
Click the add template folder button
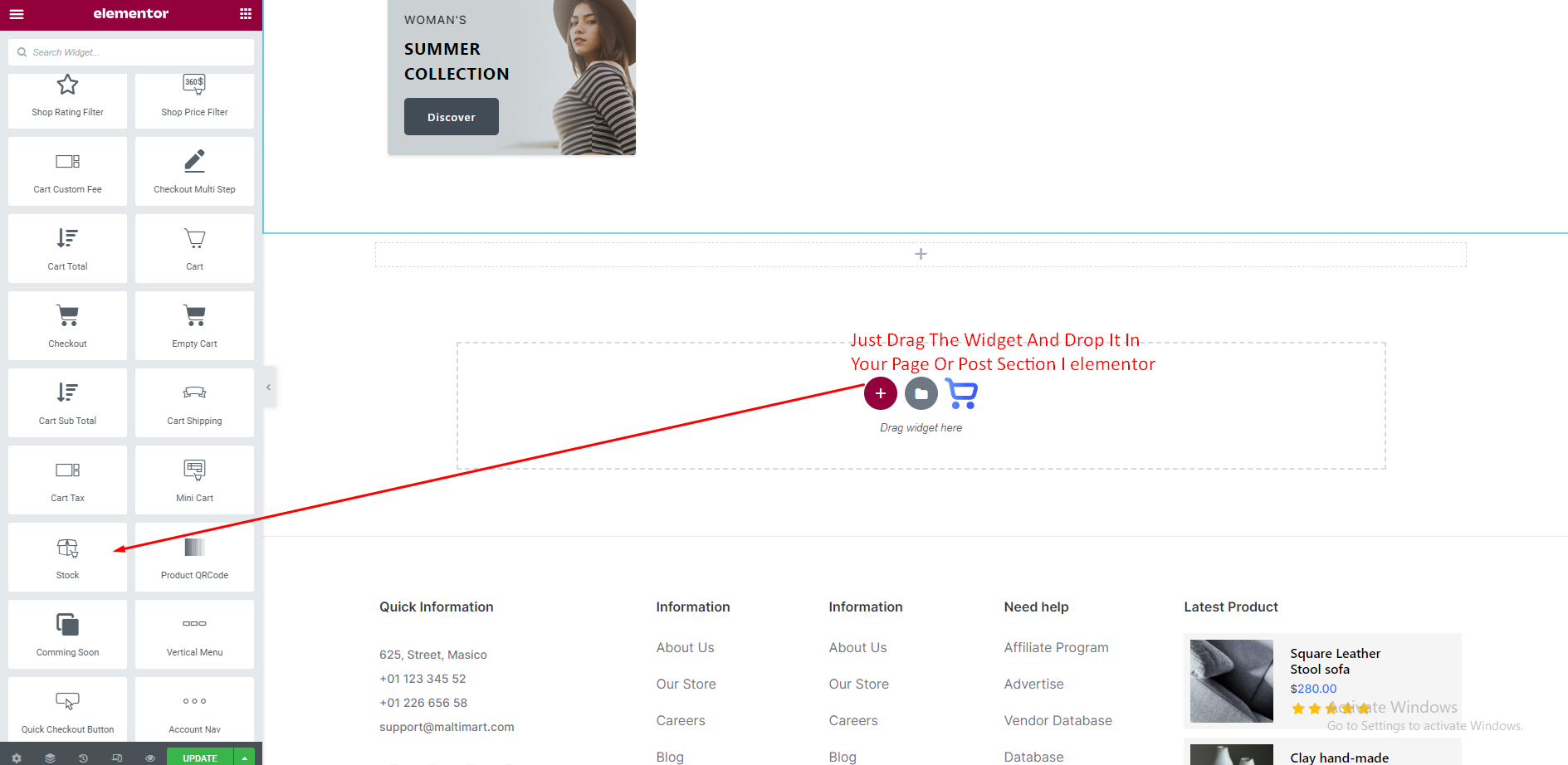921,393
